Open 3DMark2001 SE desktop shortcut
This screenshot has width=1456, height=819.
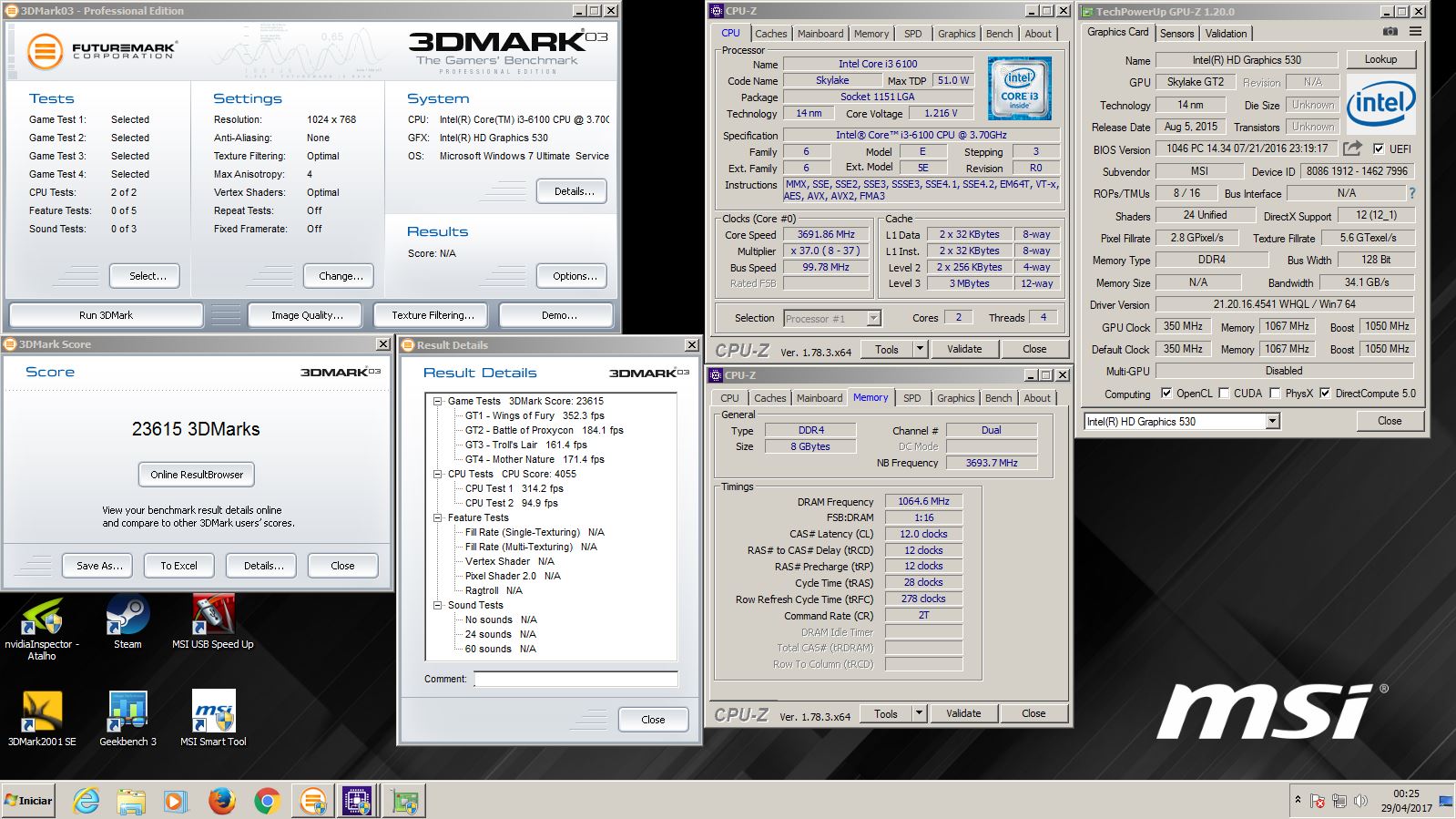click(42, 719)
